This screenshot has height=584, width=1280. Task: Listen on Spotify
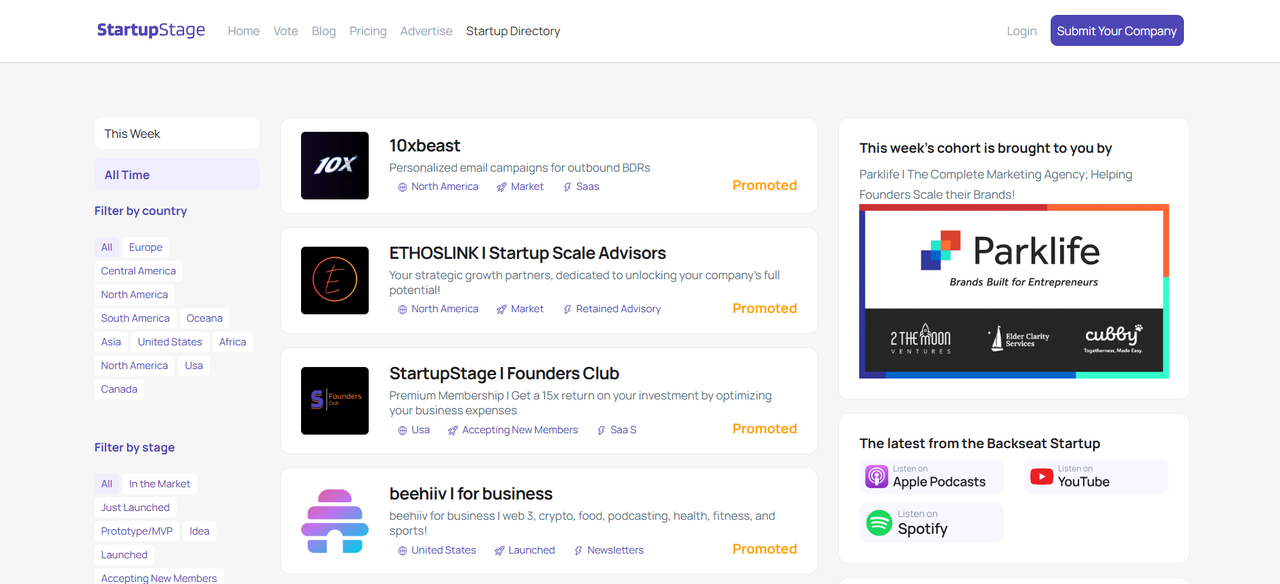coord(931,522)
